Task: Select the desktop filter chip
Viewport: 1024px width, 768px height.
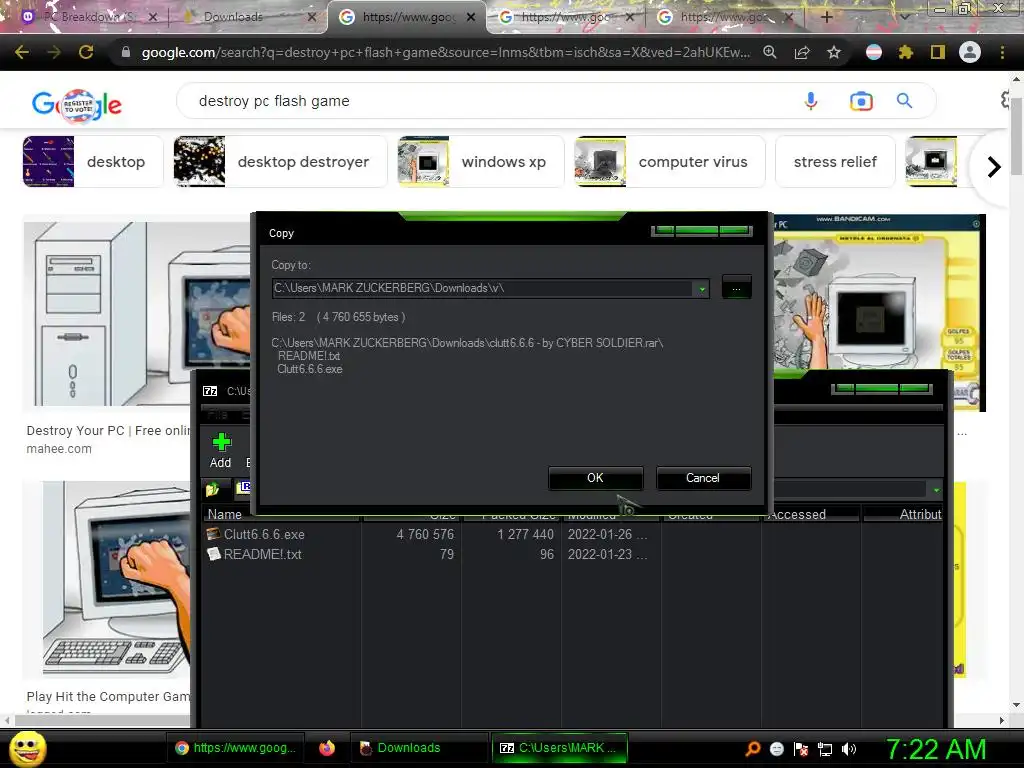Action: [92, 162]
